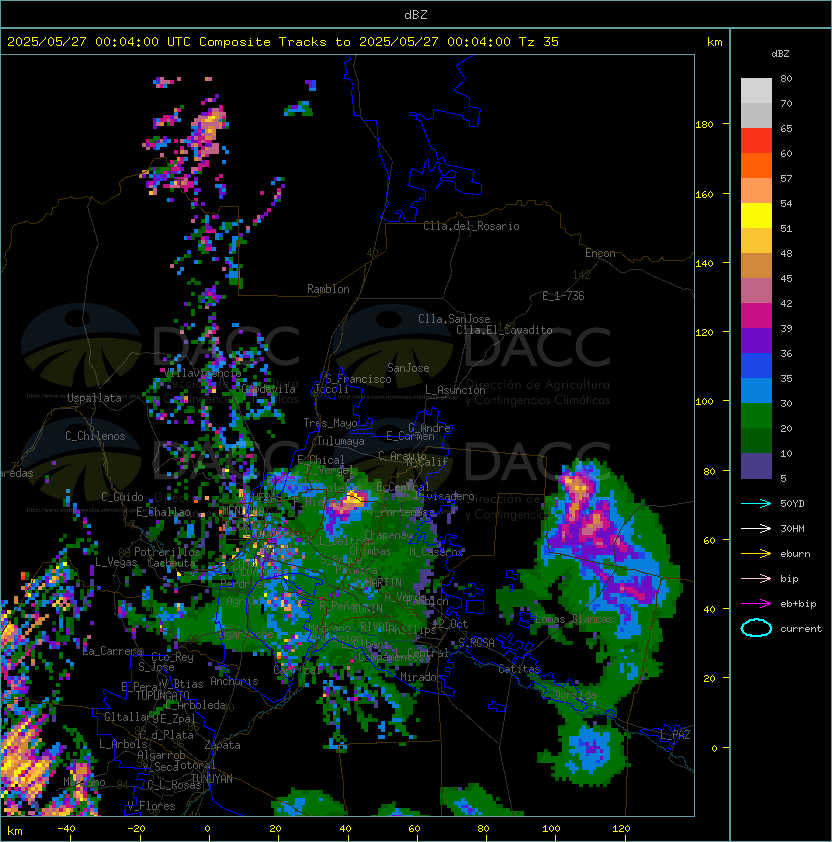Image resolution: width=832 pixels, height=842 pixels.
Task: Pick the light blue 30-35 dBZ swatch
Action: tap(756, 390)
